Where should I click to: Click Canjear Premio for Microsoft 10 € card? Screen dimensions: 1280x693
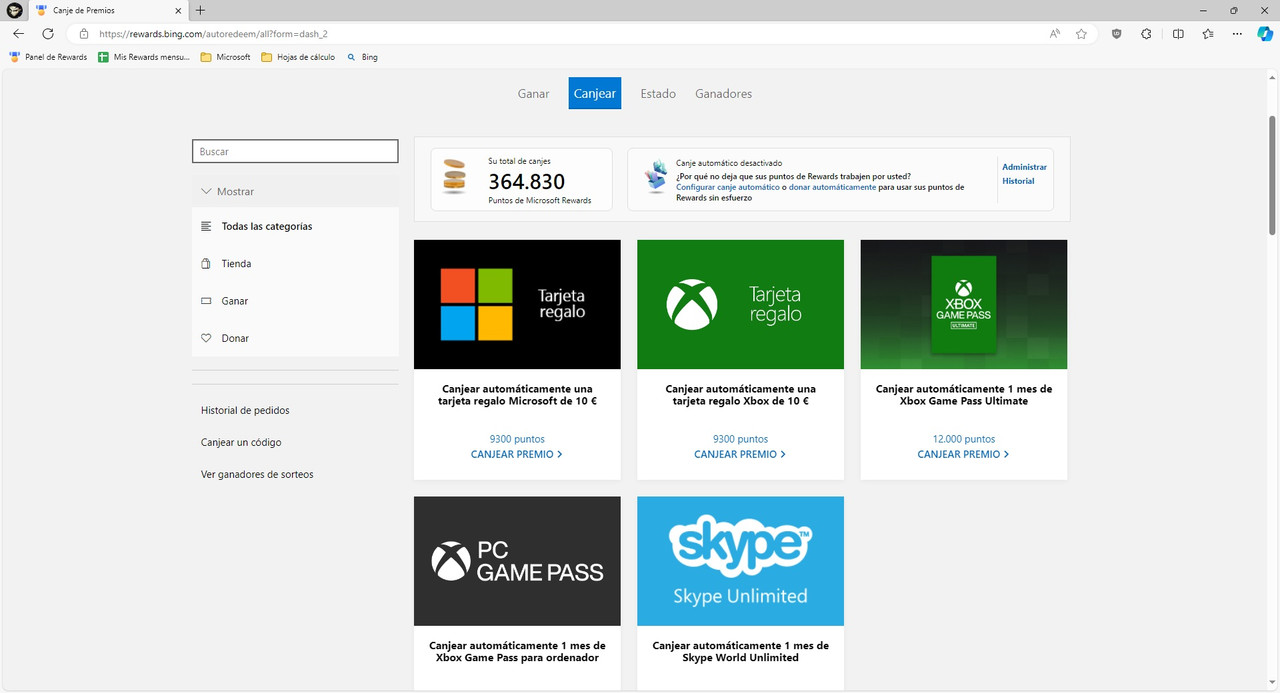point(517,454)
